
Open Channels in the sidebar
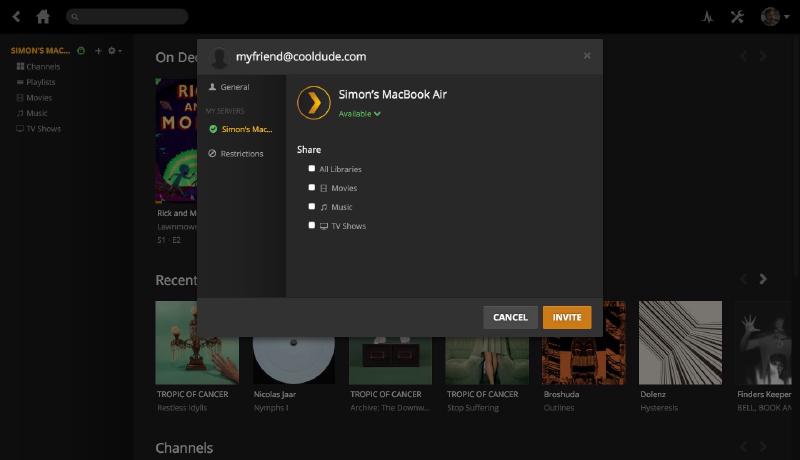tap(38, 66)
